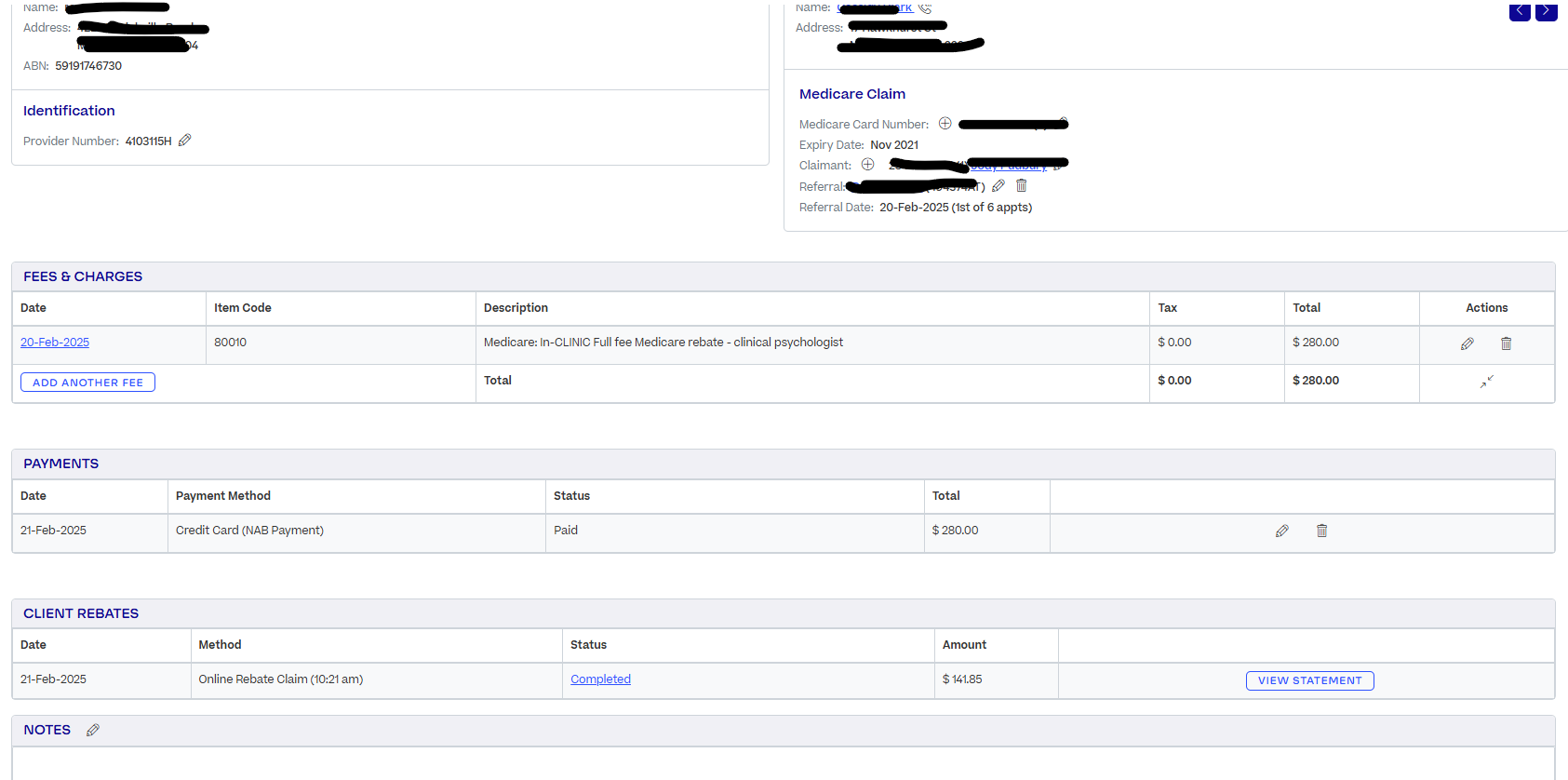Click the Description column header
The width and height of the screenshot is (1568, 780).
pos(516,308)
